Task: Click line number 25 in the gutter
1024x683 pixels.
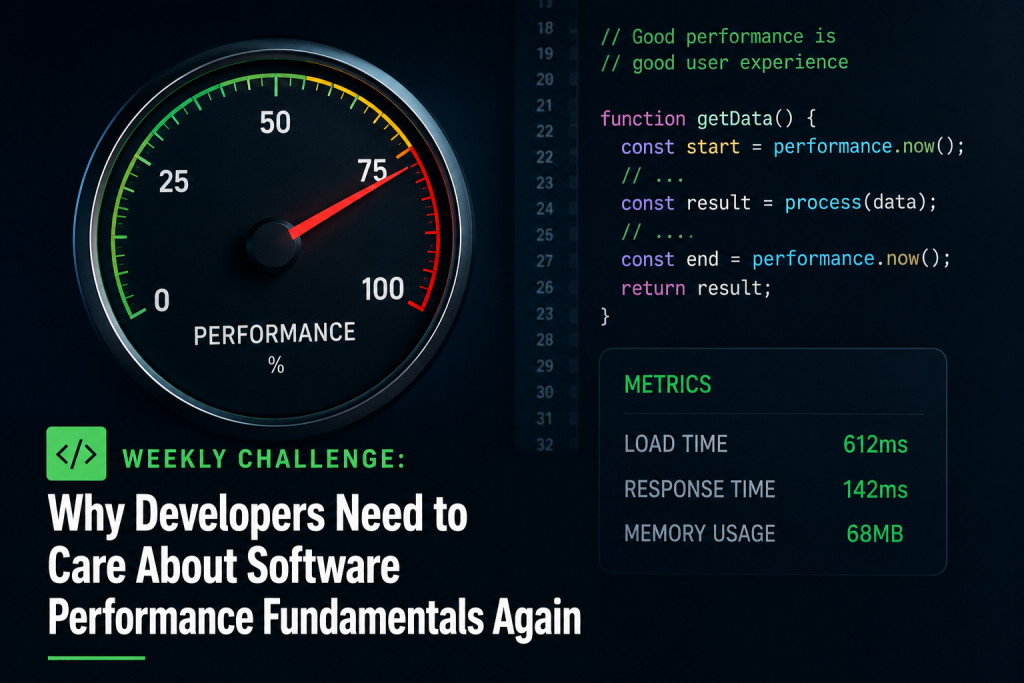Action: [545, 235]
